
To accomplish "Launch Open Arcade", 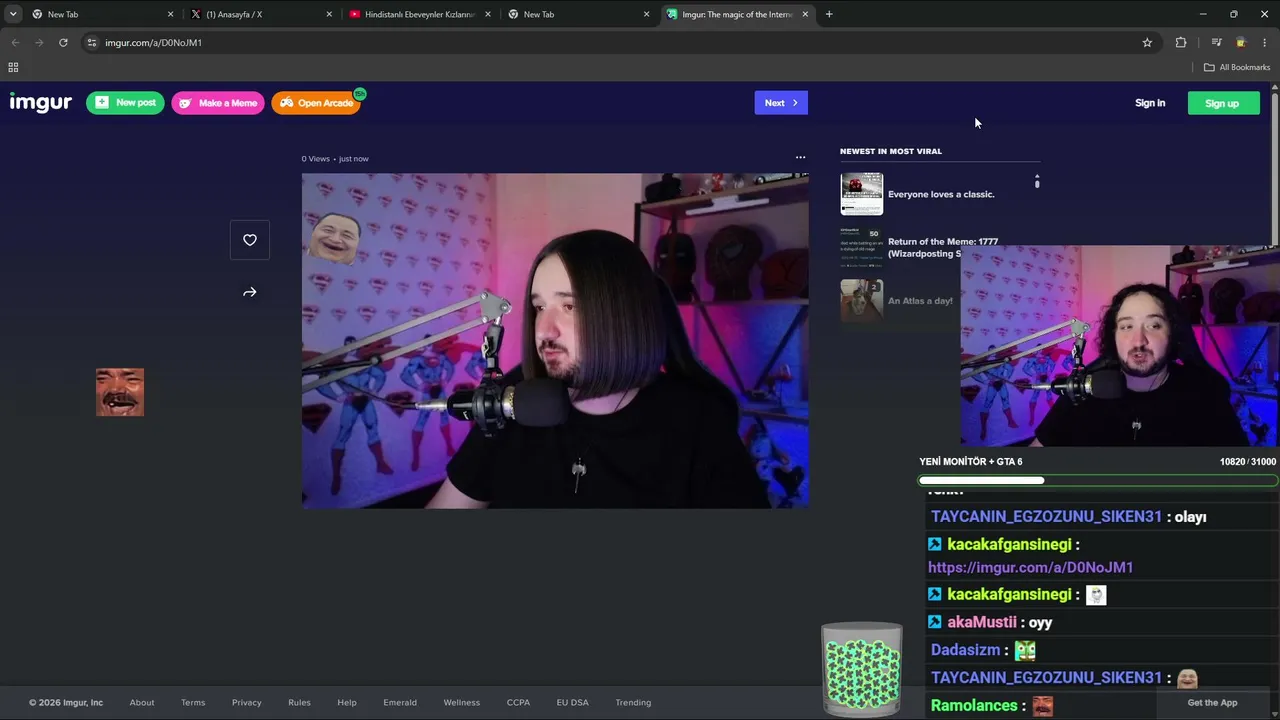I will 316,103.
